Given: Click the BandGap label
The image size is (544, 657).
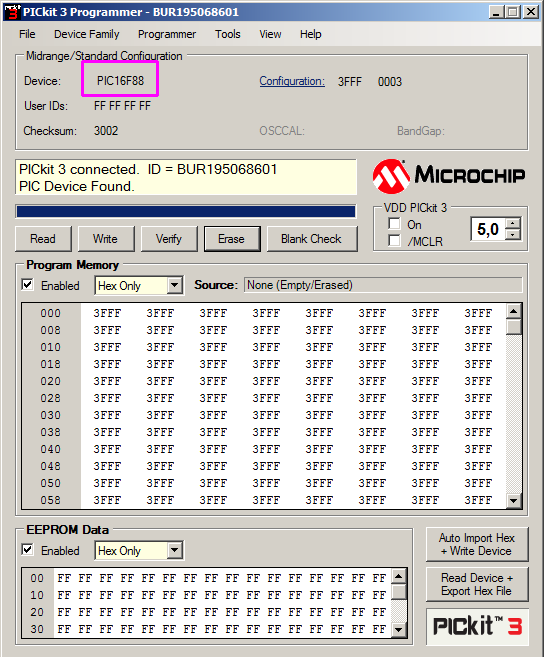Looking at the screenshot, I should [421, 131].
